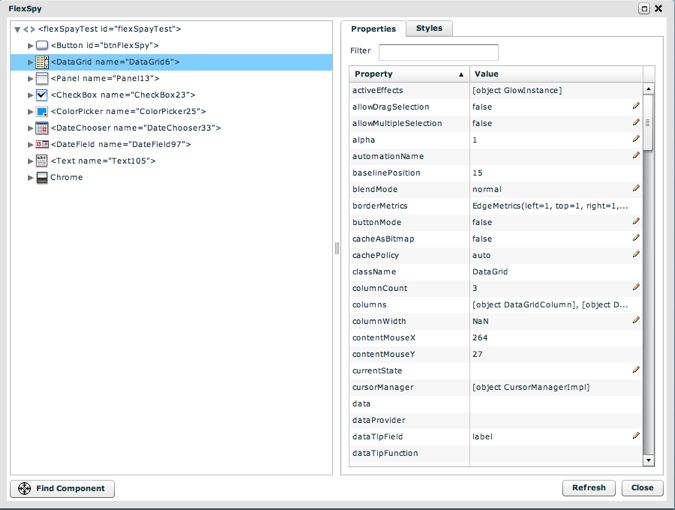Click the ColorPicker25 component icon
Image resolution: width=675 pixels, height=510 pixels.
(42, 111)
